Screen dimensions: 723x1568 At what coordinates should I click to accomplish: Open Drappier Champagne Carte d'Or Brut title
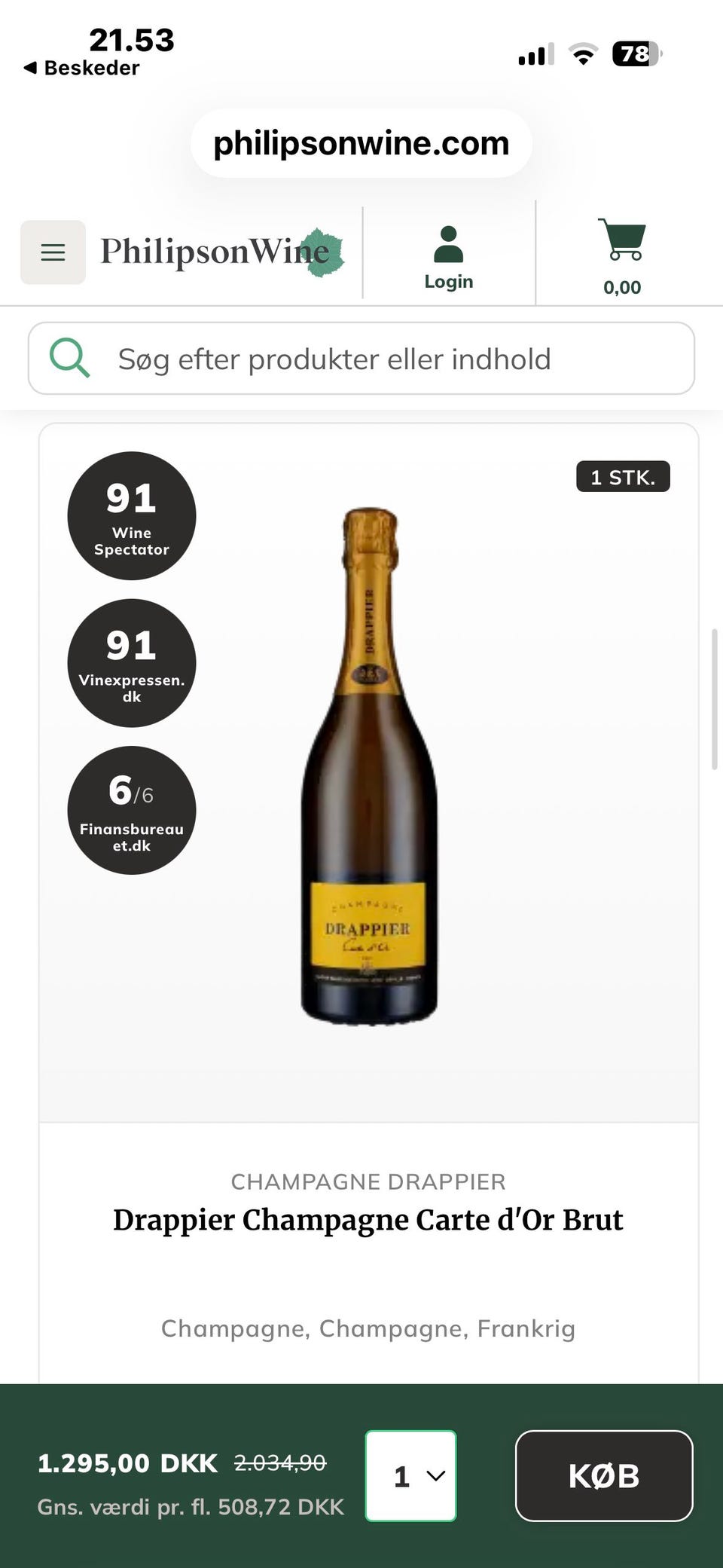pyautogui.click(x=368, y=1220)
